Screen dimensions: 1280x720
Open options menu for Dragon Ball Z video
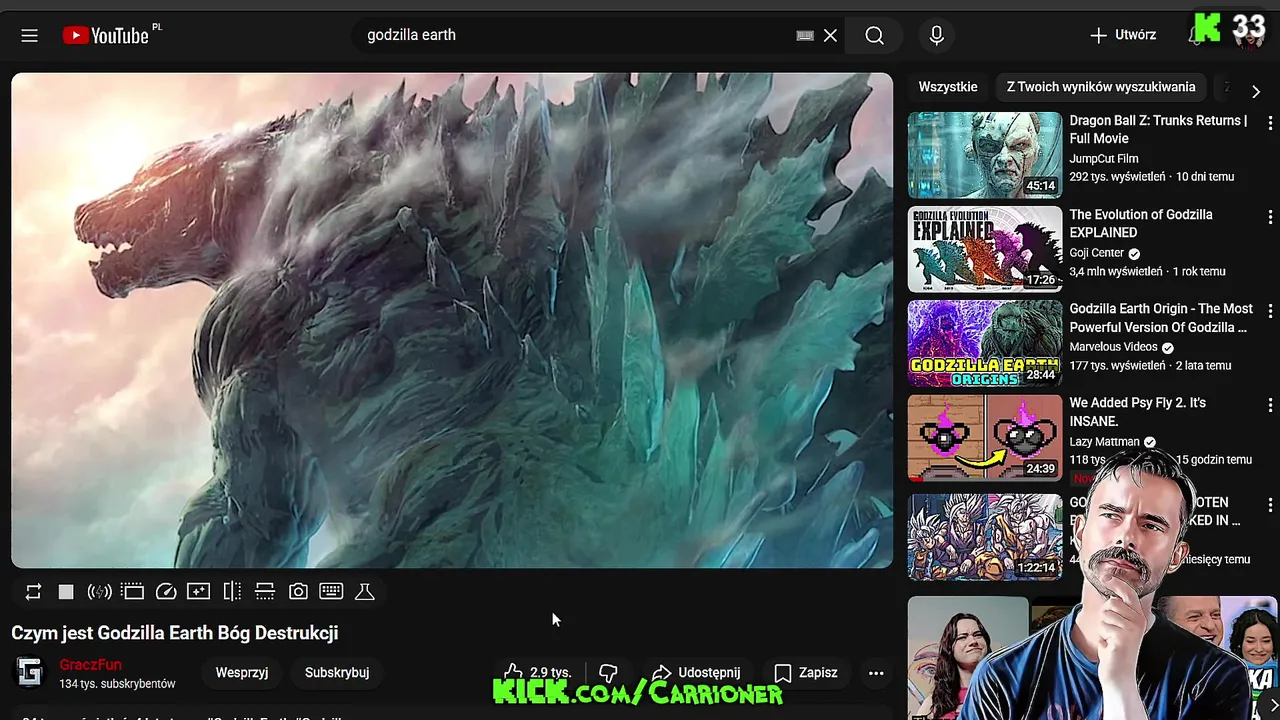tap(1270, 123)
